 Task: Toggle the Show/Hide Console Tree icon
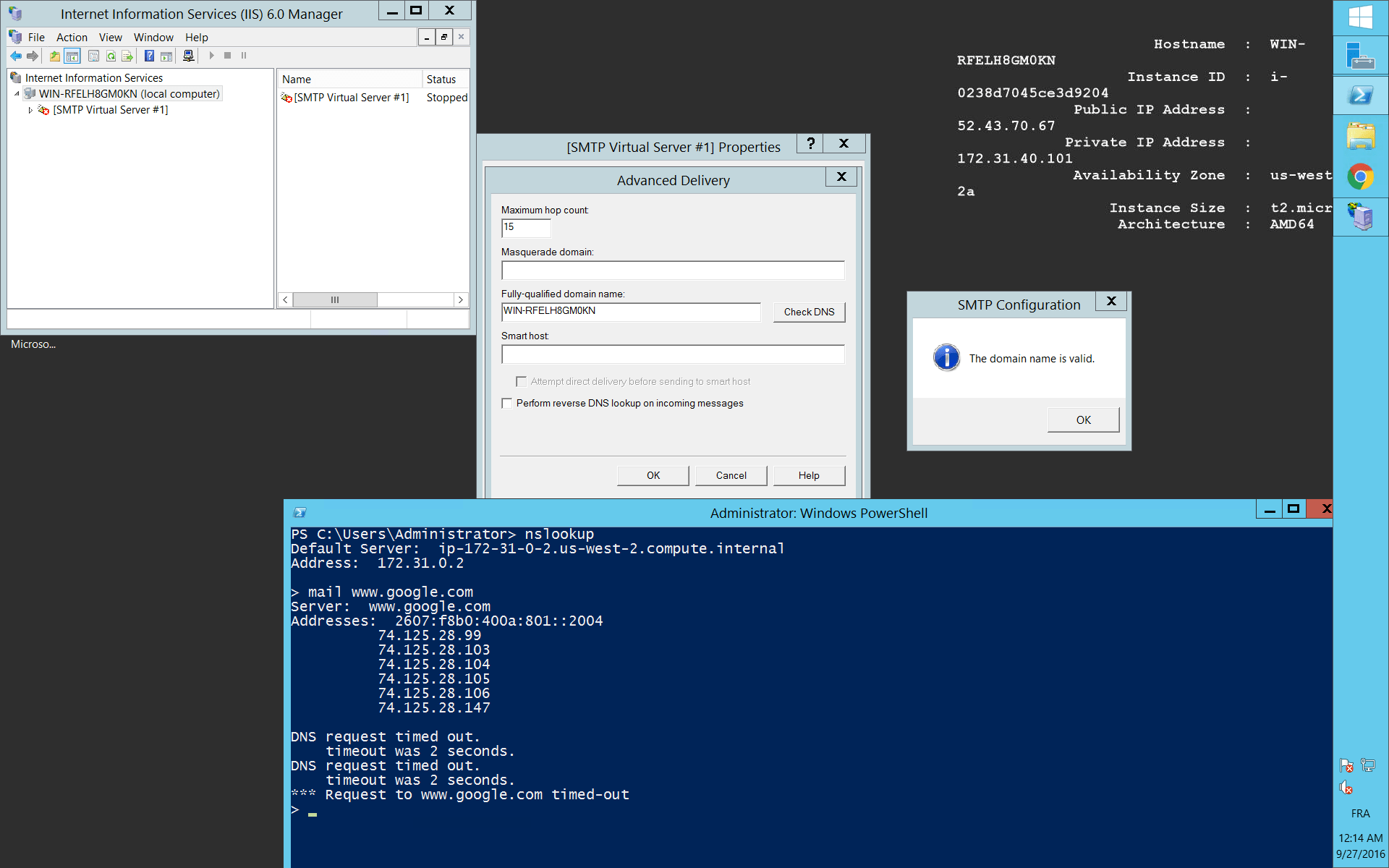[72, 56]
